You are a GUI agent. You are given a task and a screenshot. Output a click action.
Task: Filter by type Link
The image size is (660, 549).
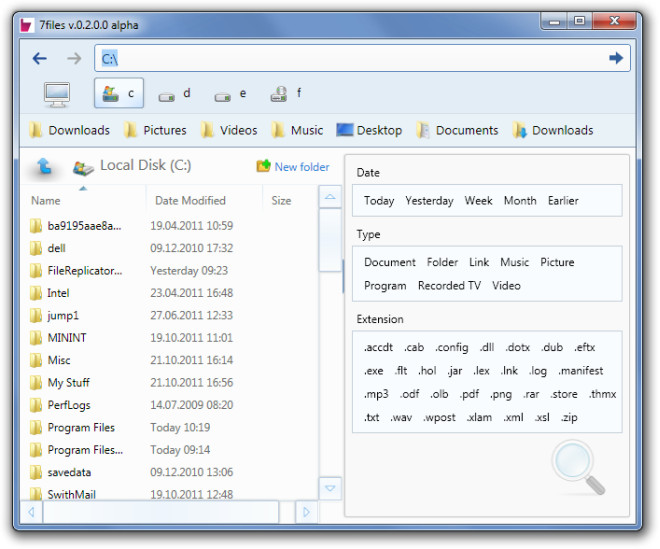click(479, 262)
